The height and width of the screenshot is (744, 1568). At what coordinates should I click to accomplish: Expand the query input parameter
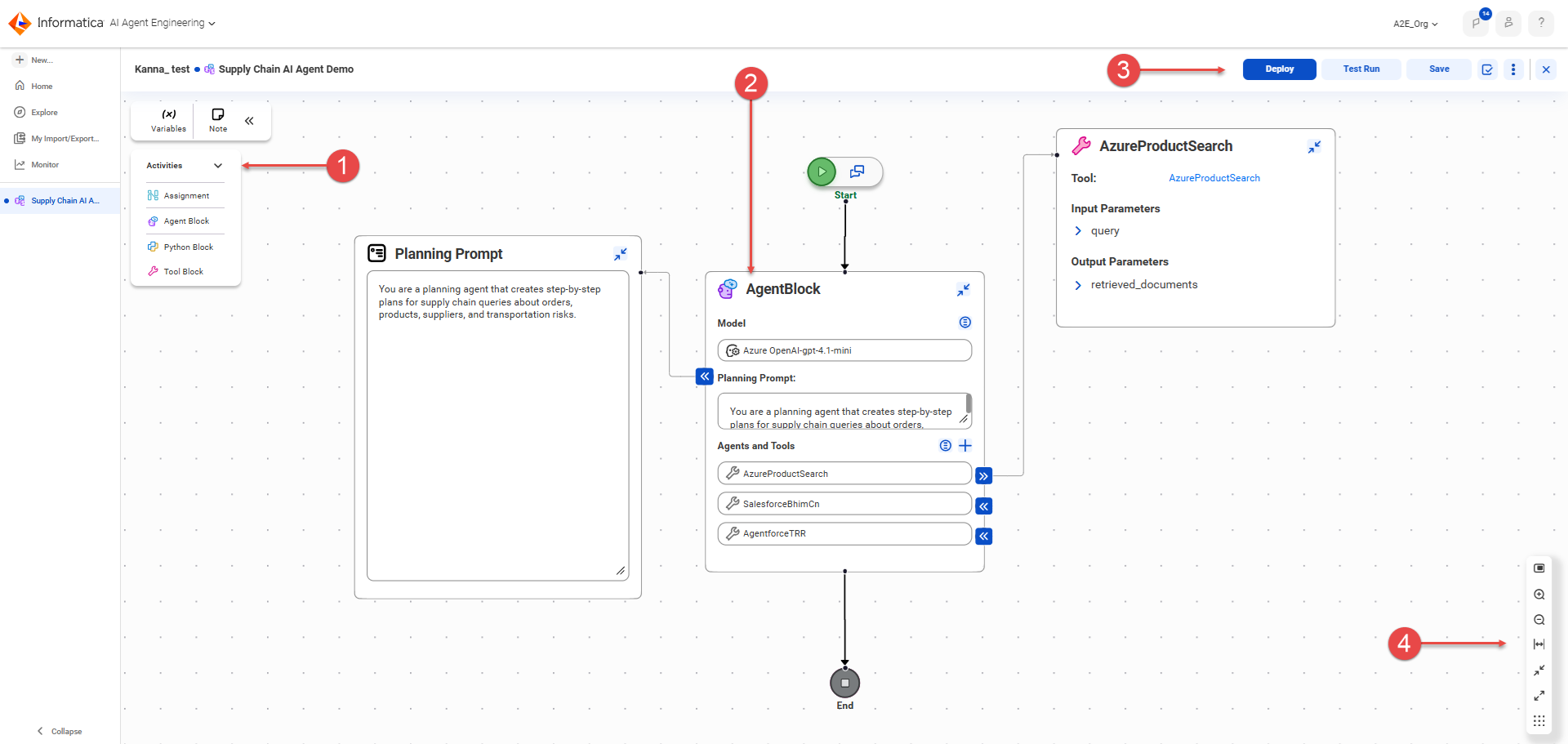pos(1078,231)
